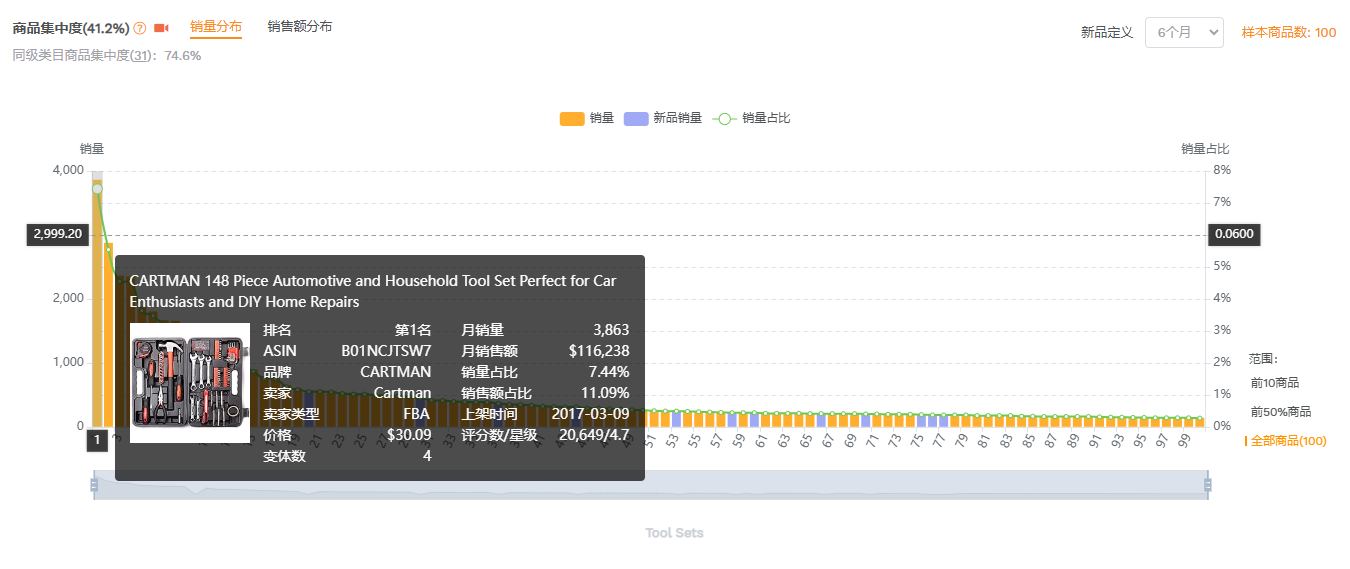This screenshot has height=569, width=1350.
Task: Click the help question mark icon
Action: click(140, 28)
